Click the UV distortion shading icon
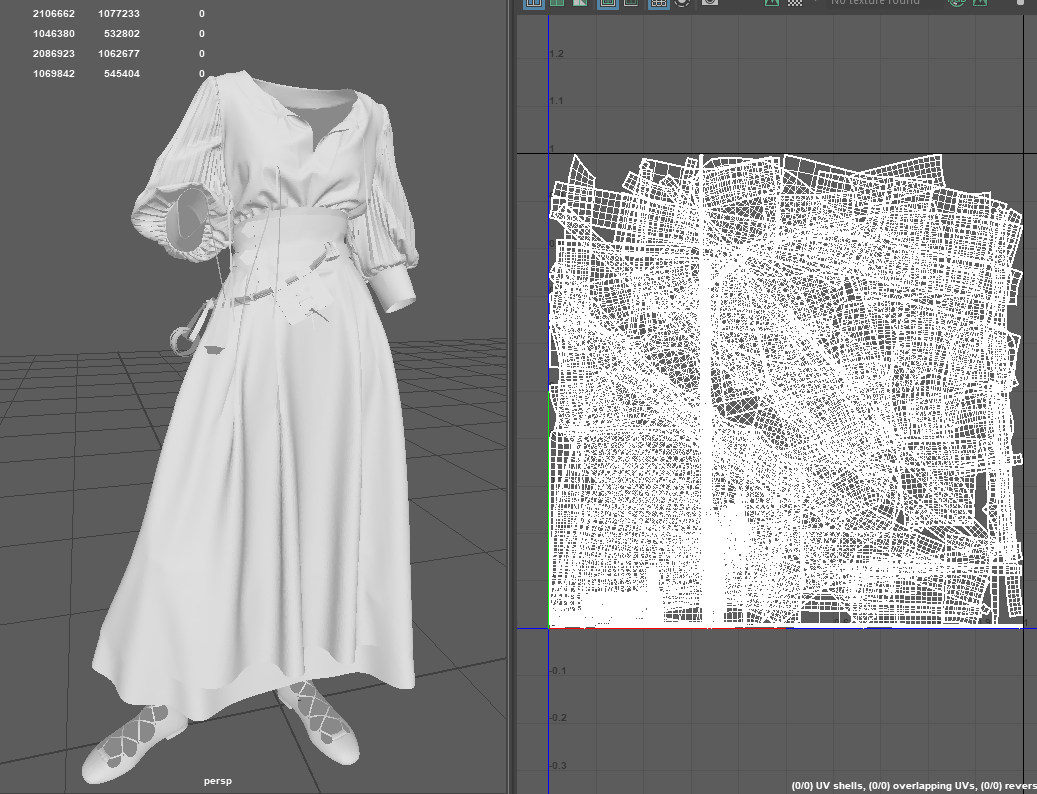Image resolution: width=1037 pixels, height=794 pixels. (579, 3)
